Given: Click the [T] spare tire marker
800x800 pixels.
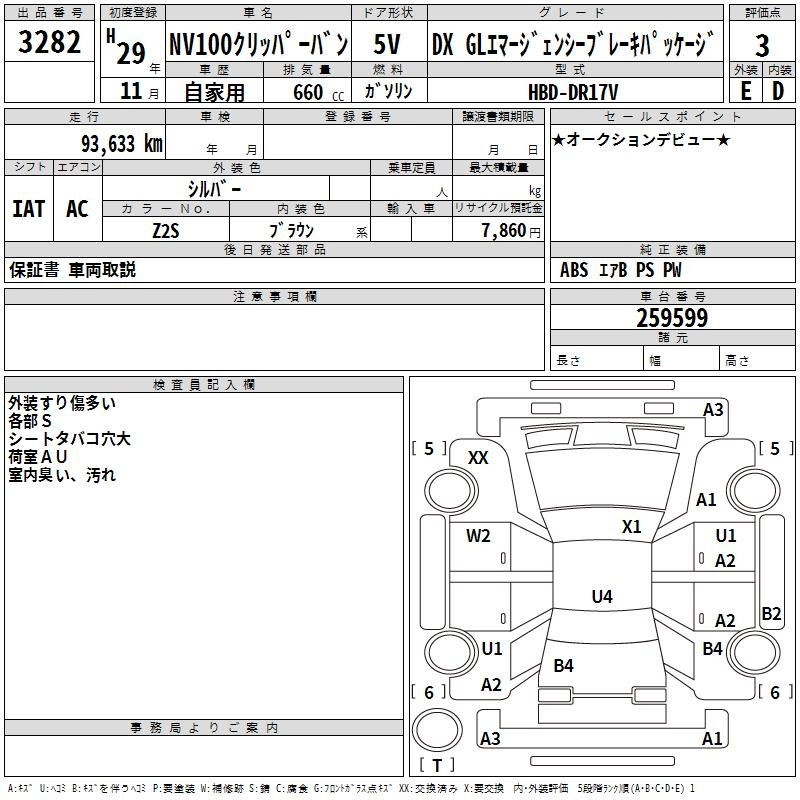Looking at the screenshot, I should (436, 766).
